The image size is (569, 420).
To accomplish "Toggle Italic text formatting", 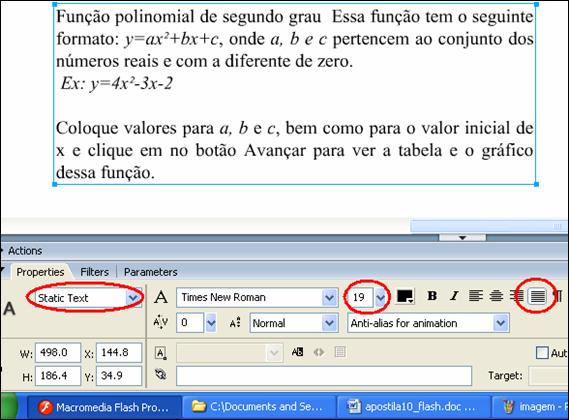I will pos(454,296).
